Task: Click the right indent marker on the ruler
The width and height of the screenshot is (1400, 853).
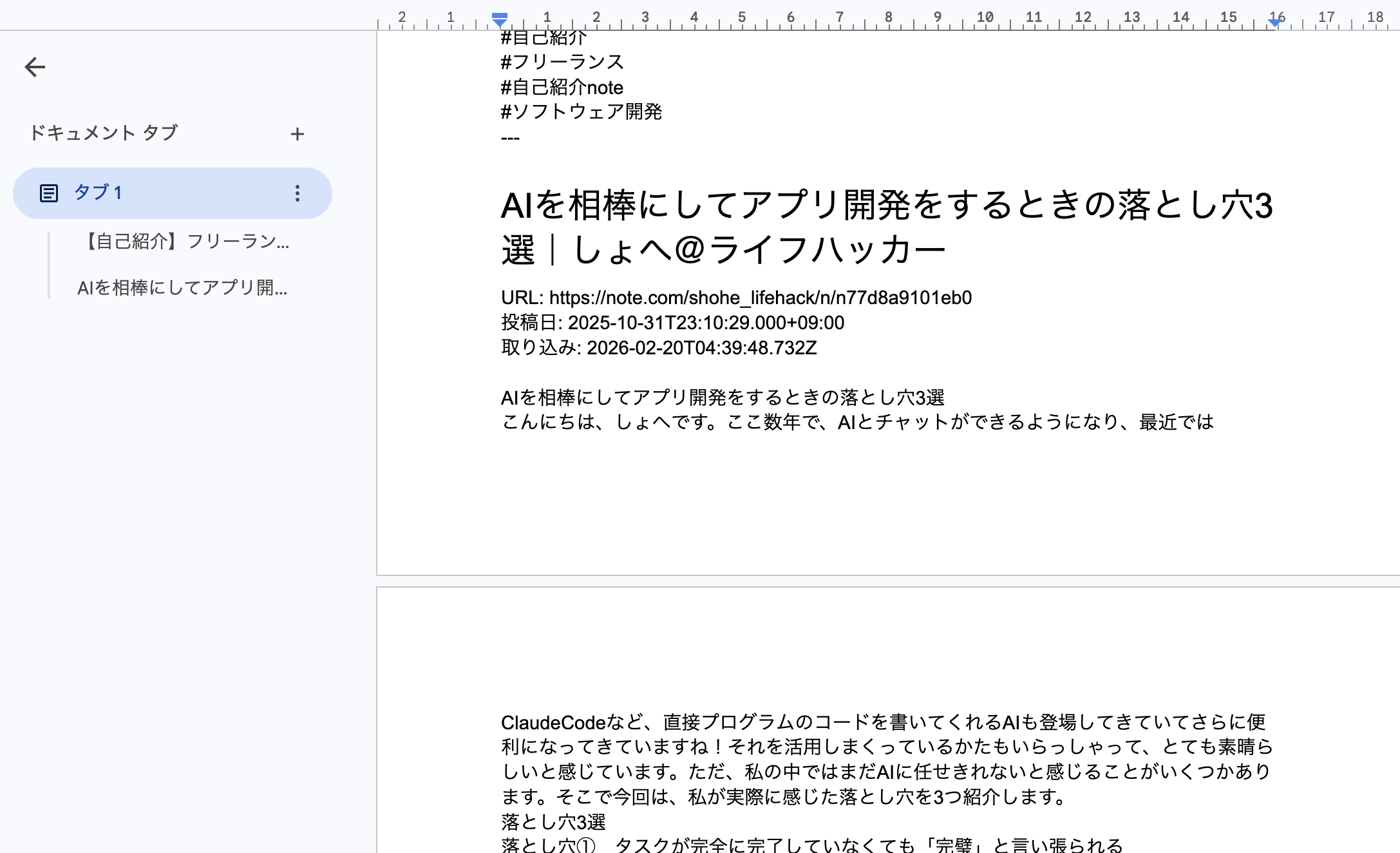Action: [x=1274, y=23]
